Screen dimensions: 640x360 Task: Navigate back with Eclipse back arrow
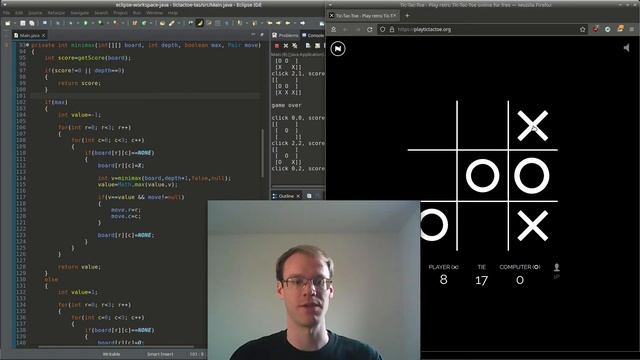click(288, 23)
